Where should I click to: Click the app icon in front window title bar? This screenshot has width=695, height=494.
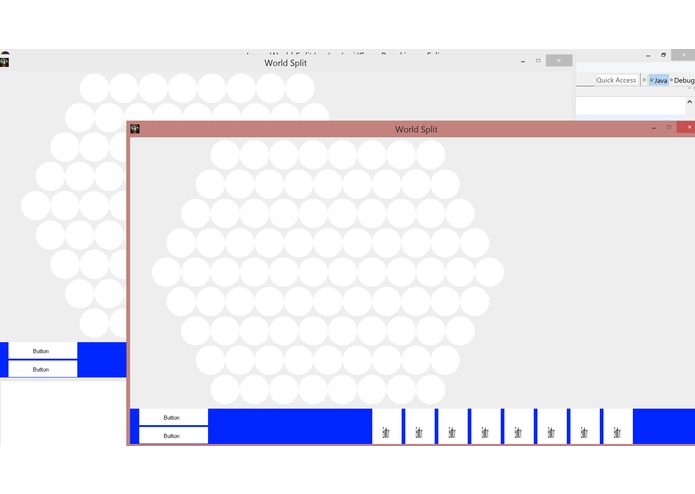point(135,128)
